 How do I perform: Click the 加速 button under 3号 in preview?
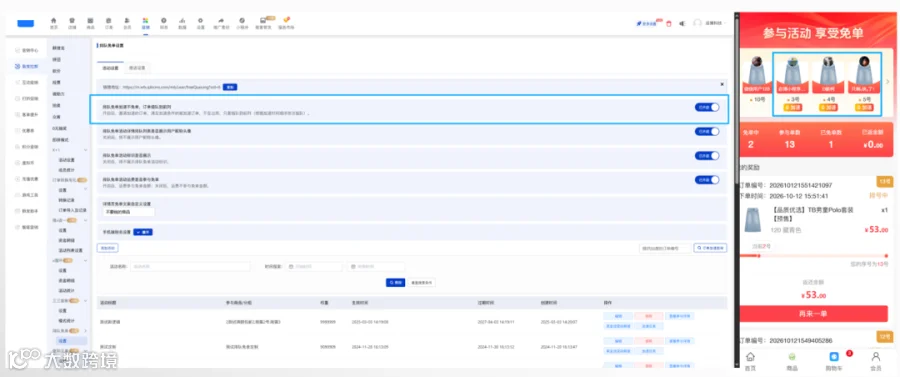(x=792, y=107)
